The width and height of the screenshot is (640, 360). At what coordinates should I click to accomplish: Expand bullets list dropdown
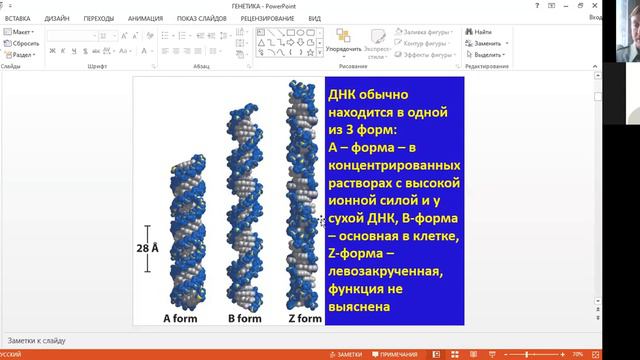point(173,36)
